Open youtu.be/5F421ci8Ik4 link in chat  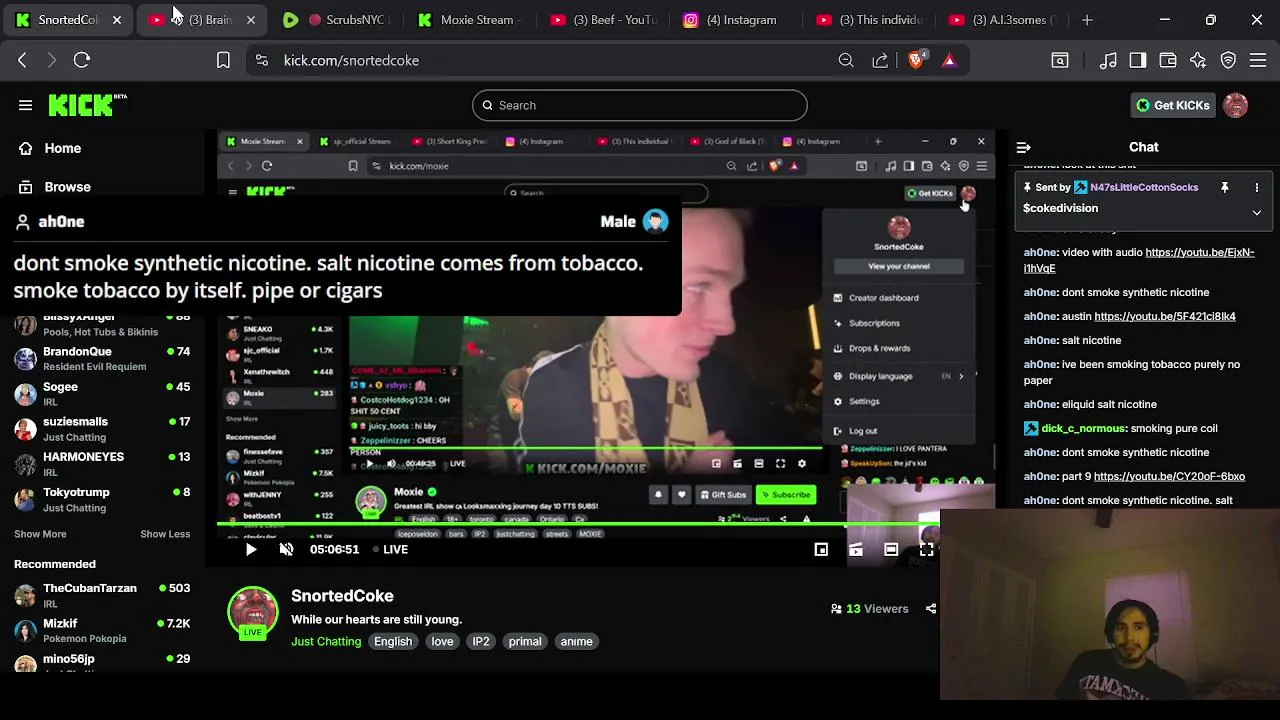click(1165, 316)
